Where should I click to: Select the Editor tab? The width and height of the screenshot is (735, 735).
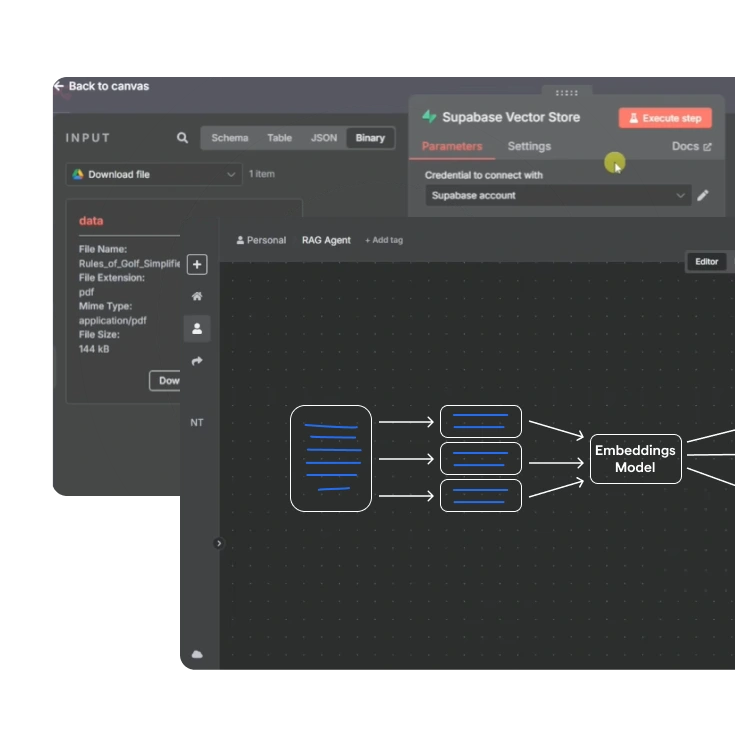coord(706,262)
